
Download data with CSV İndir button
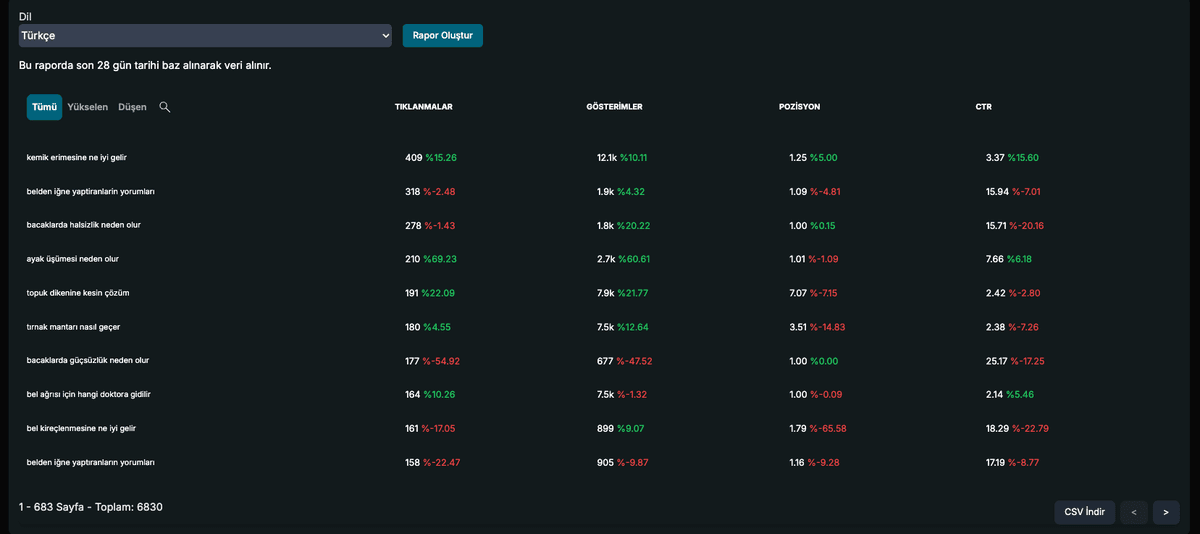(1085, 512)
